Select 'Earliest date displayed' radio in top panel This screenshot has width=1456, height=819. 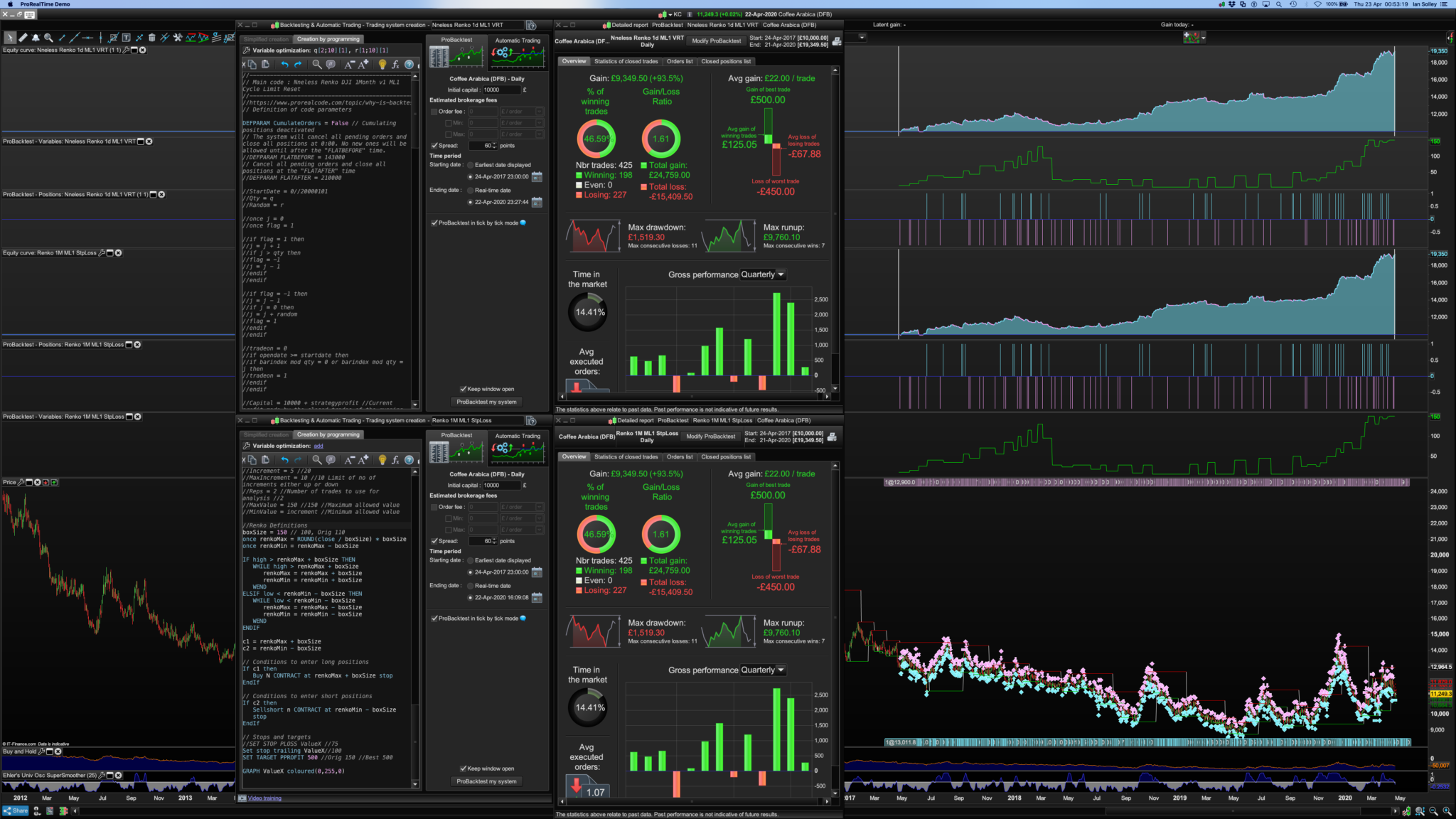click(470, 165)
